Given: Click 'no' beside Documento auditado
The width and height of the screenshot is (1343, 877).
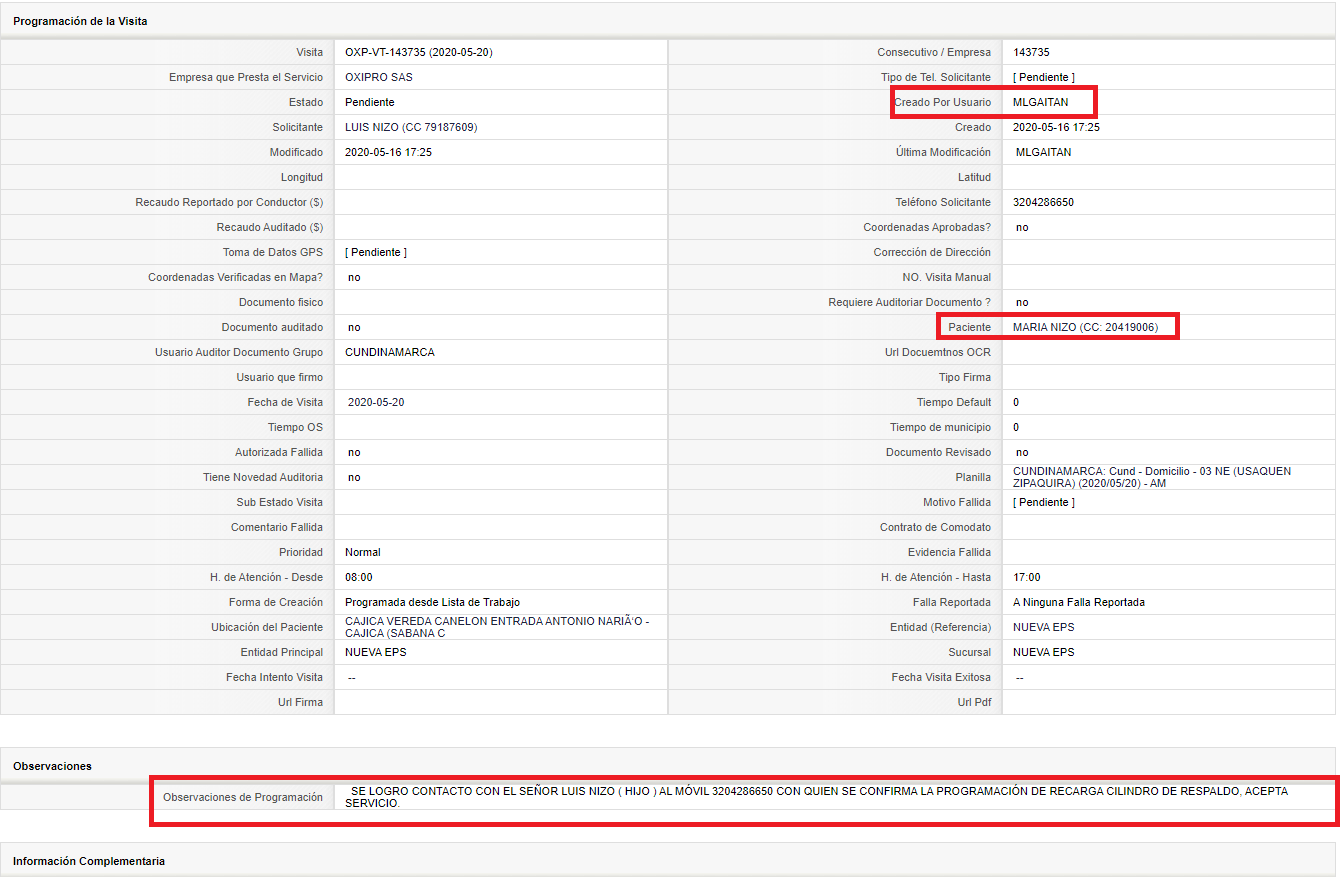Looking at the screenshot, I should [354, 327].
